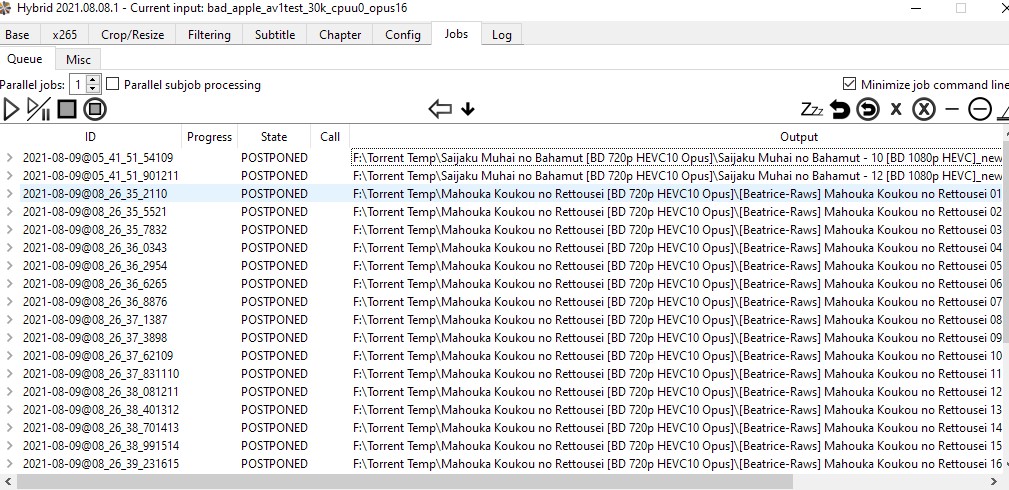Enable Parallel subjob processing checkbox
Image resolution: width=1009 pixels, height=490 pixels.
[113, 85]
